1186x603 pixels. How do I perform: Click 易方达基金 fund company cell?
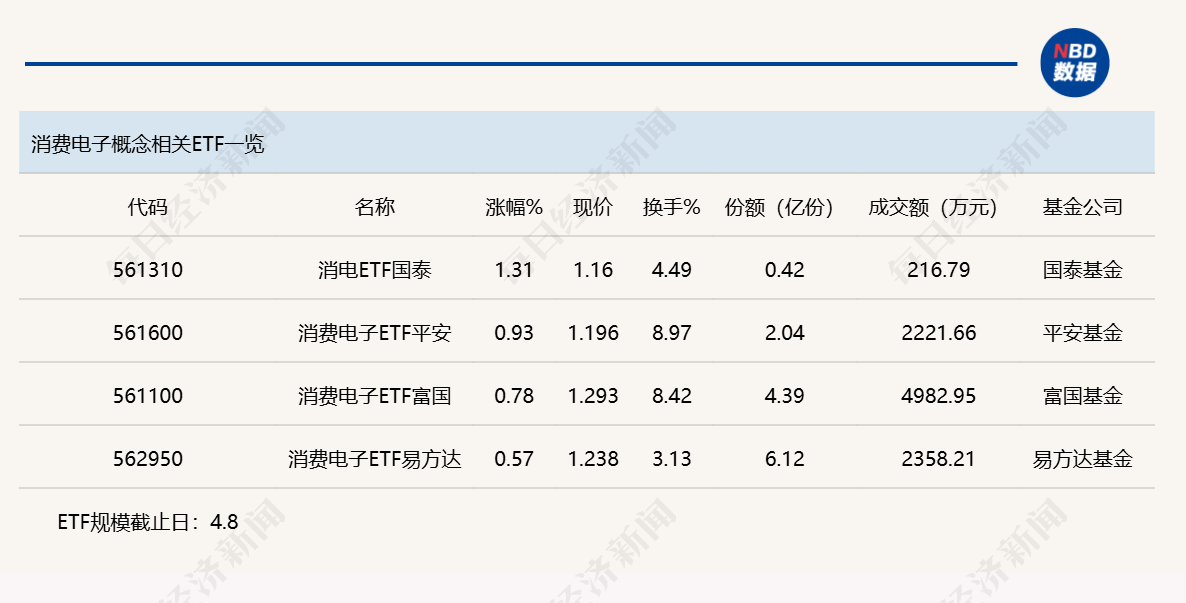1082,459
